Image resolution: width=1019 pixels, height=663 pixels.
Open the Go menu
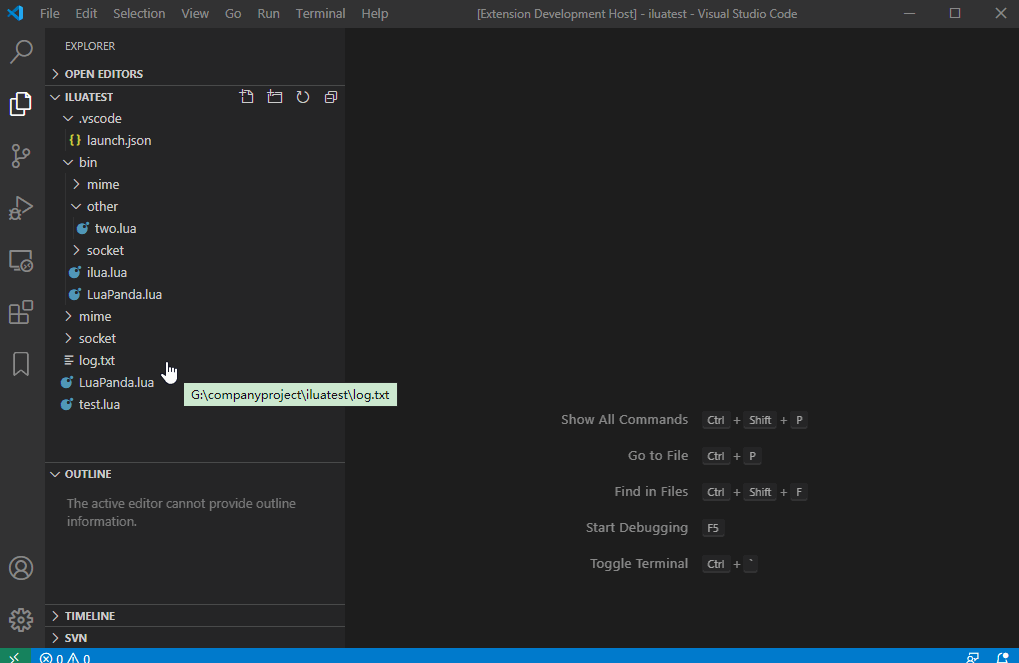click(x=233, y=14)
